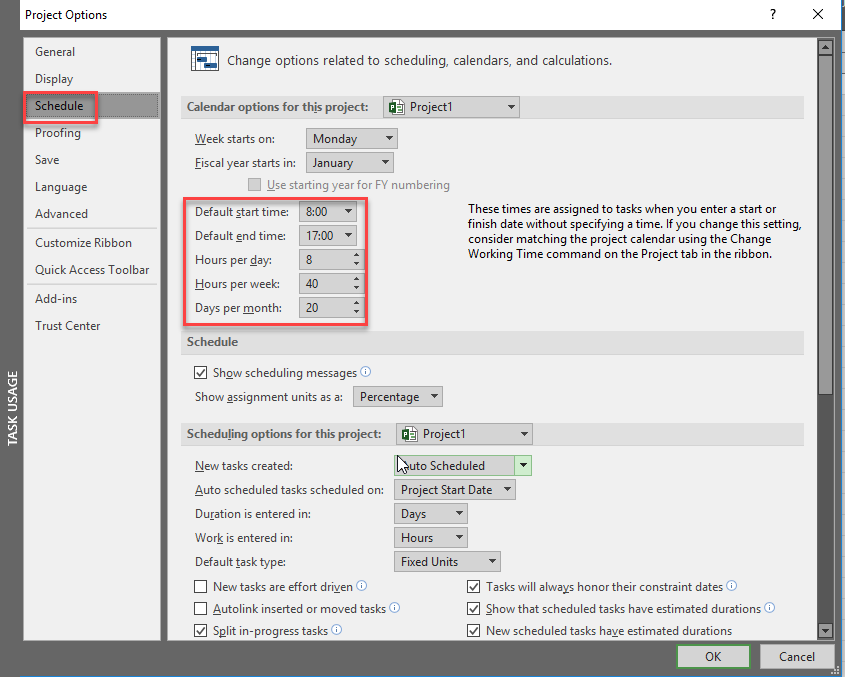Open the Default task type dropdown
This screenshot has width=845, height=677.
tap(449, 562)
